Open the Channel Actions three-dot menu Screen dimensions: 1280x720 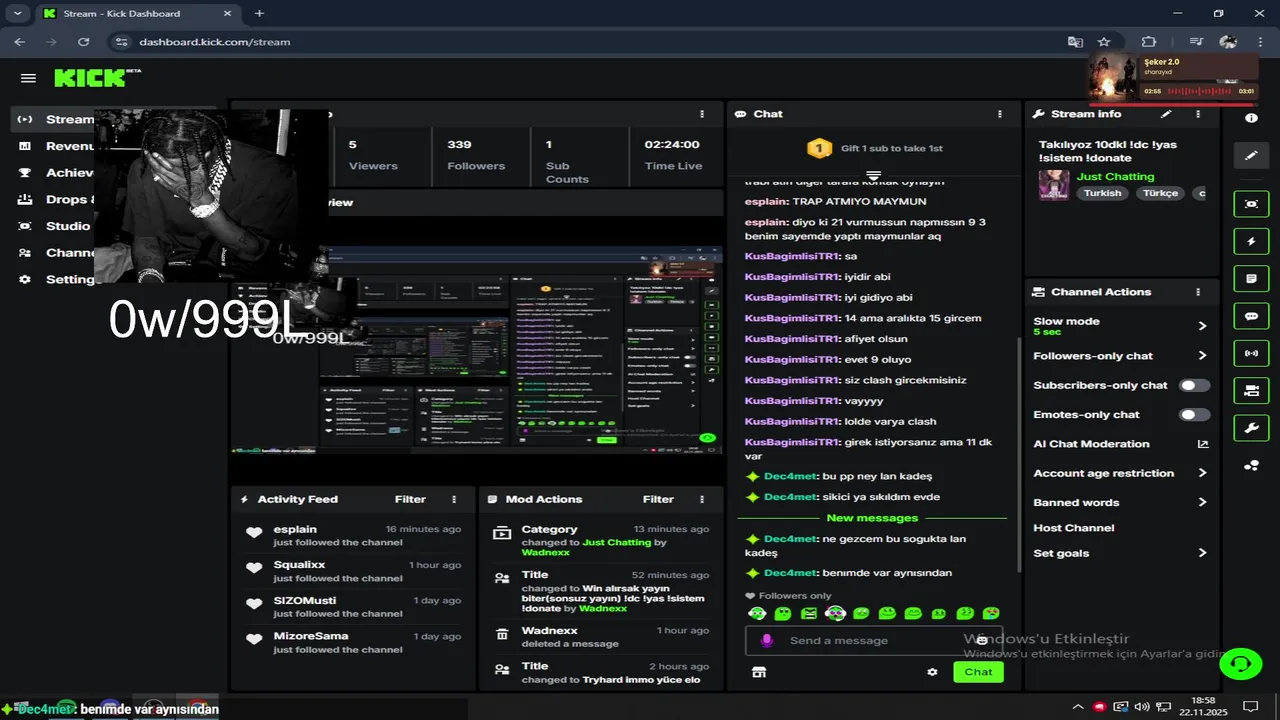(1198, 292)
